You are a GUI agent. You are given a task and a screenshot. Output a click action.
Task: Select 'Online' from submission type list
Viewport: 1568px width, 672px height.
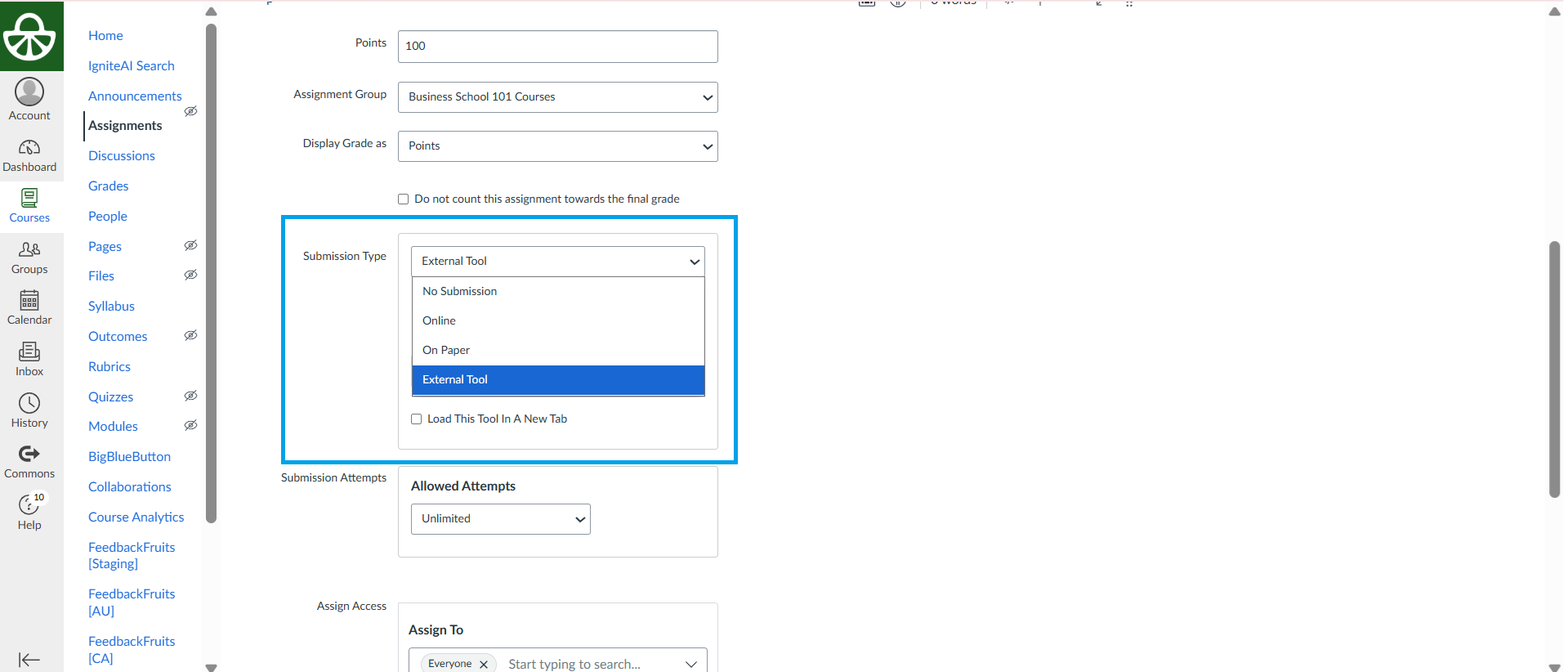[440, 320]
